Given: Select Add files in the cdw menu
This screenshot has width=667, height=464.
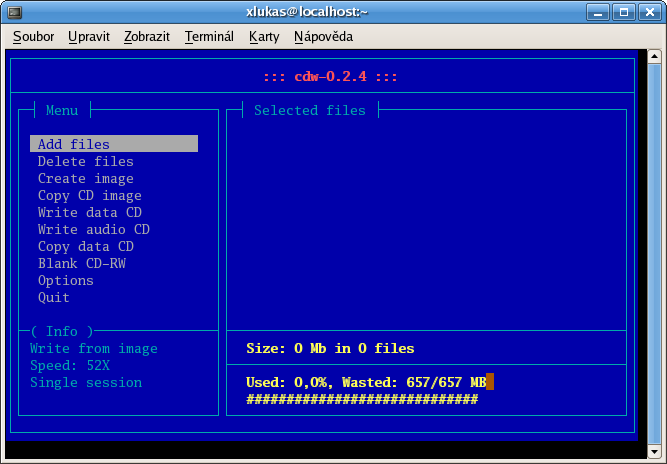Looking at the screenshot, I should [x=74, y=144].
